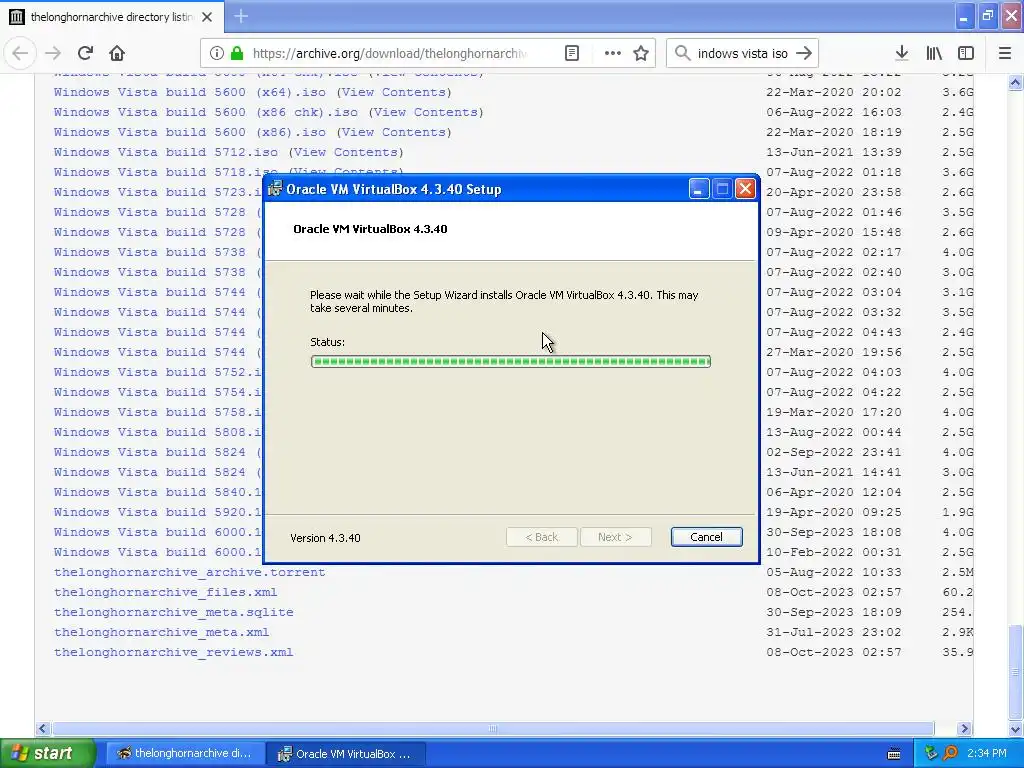Open Windows Vista build 5600 (x86 chk).iso
This screenshot has height=768, width=1024.
[206, 112]
